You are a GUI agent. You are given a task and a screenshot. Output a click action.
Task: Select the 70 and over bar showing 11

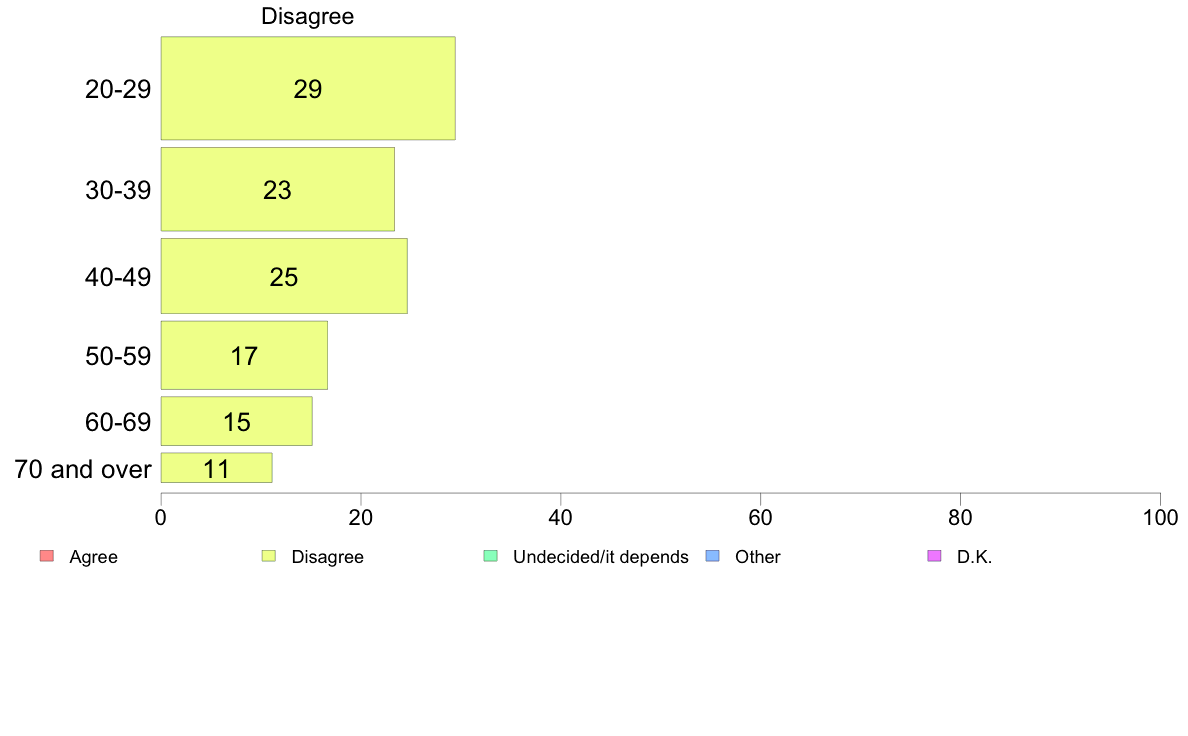click(217, 468)
